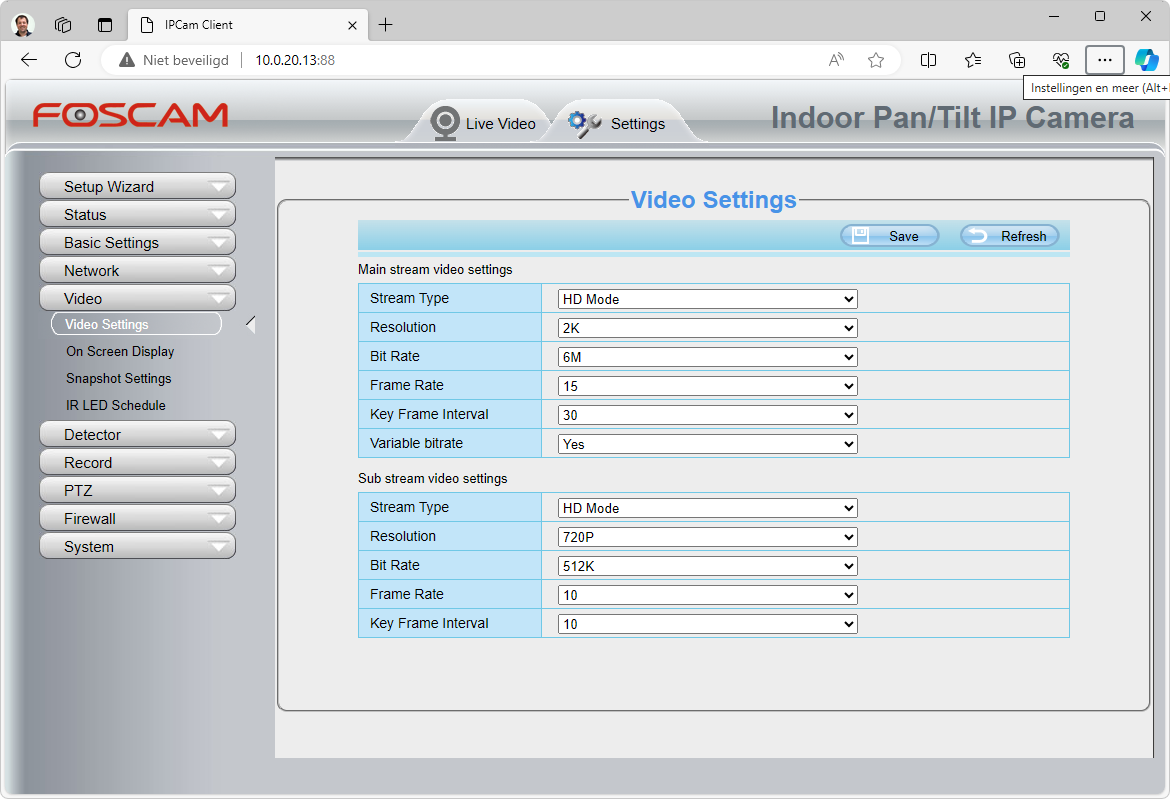Screen dimensions: 1170x799
Task: Open a new browser tab
Action: [x=386, y=25]
